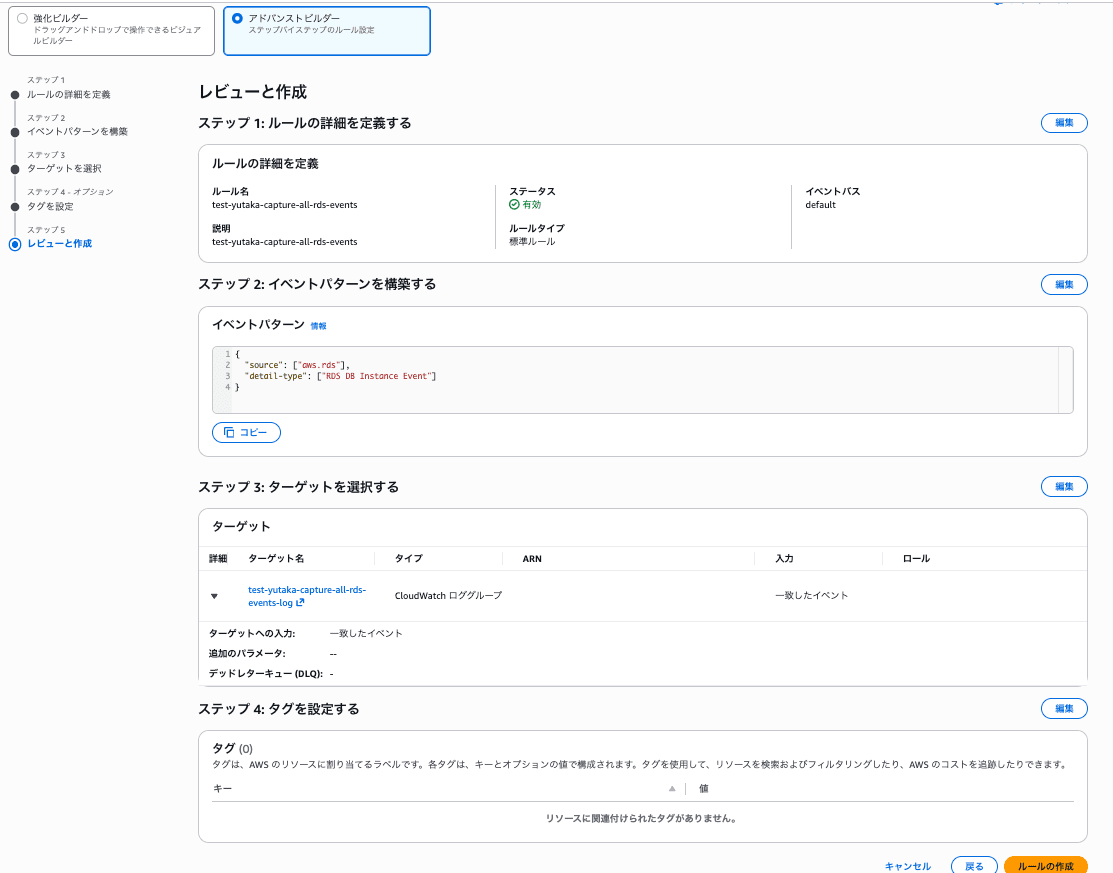The height and width of the screenshot is (873, 1113).
Task: Click the デッドレターキュー (DLQ) label
Action: click(x=265, y=674)
